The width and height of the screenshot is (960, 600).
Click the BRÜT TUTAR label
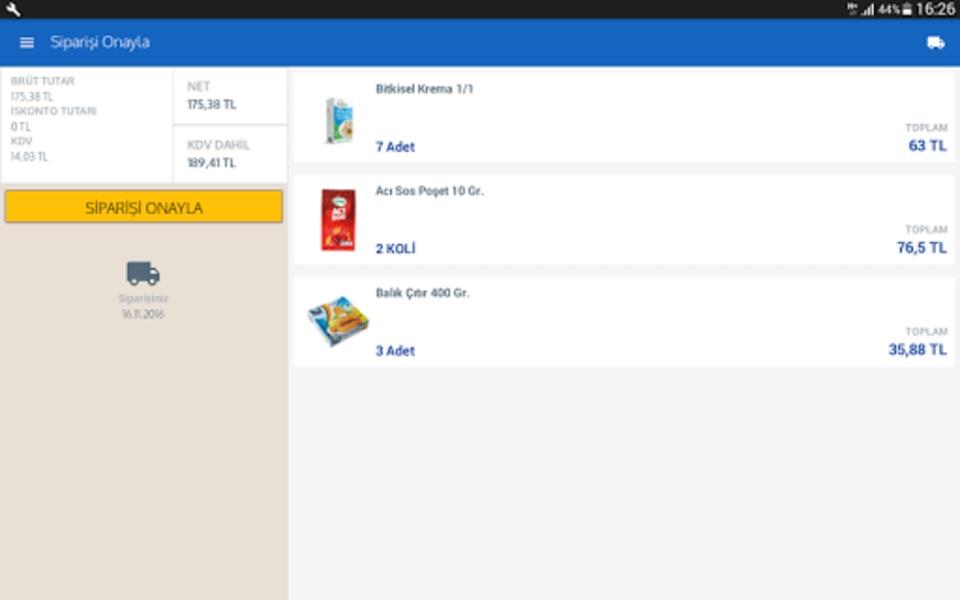click(x=42, y=81)
